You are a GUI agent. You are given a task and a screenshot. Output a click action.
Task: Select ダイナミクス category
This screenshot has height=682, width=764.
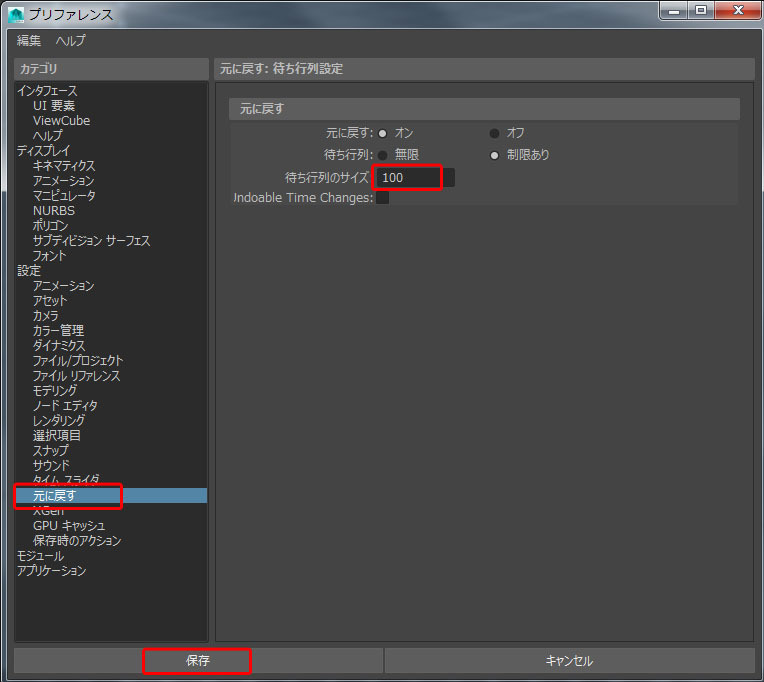(59, 346)
